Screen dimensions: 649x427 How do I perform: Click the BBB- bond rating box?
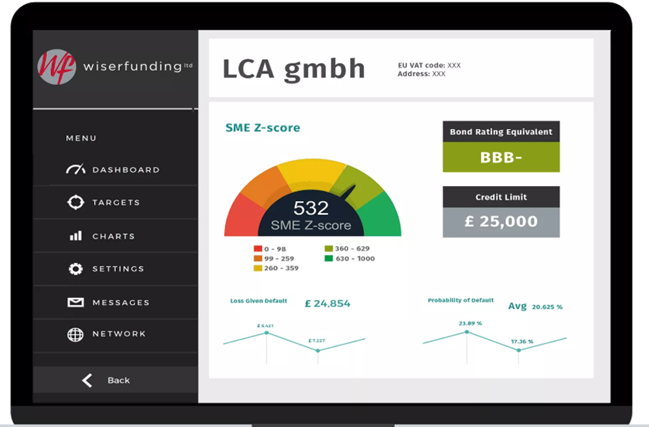[x=501, y=157]
